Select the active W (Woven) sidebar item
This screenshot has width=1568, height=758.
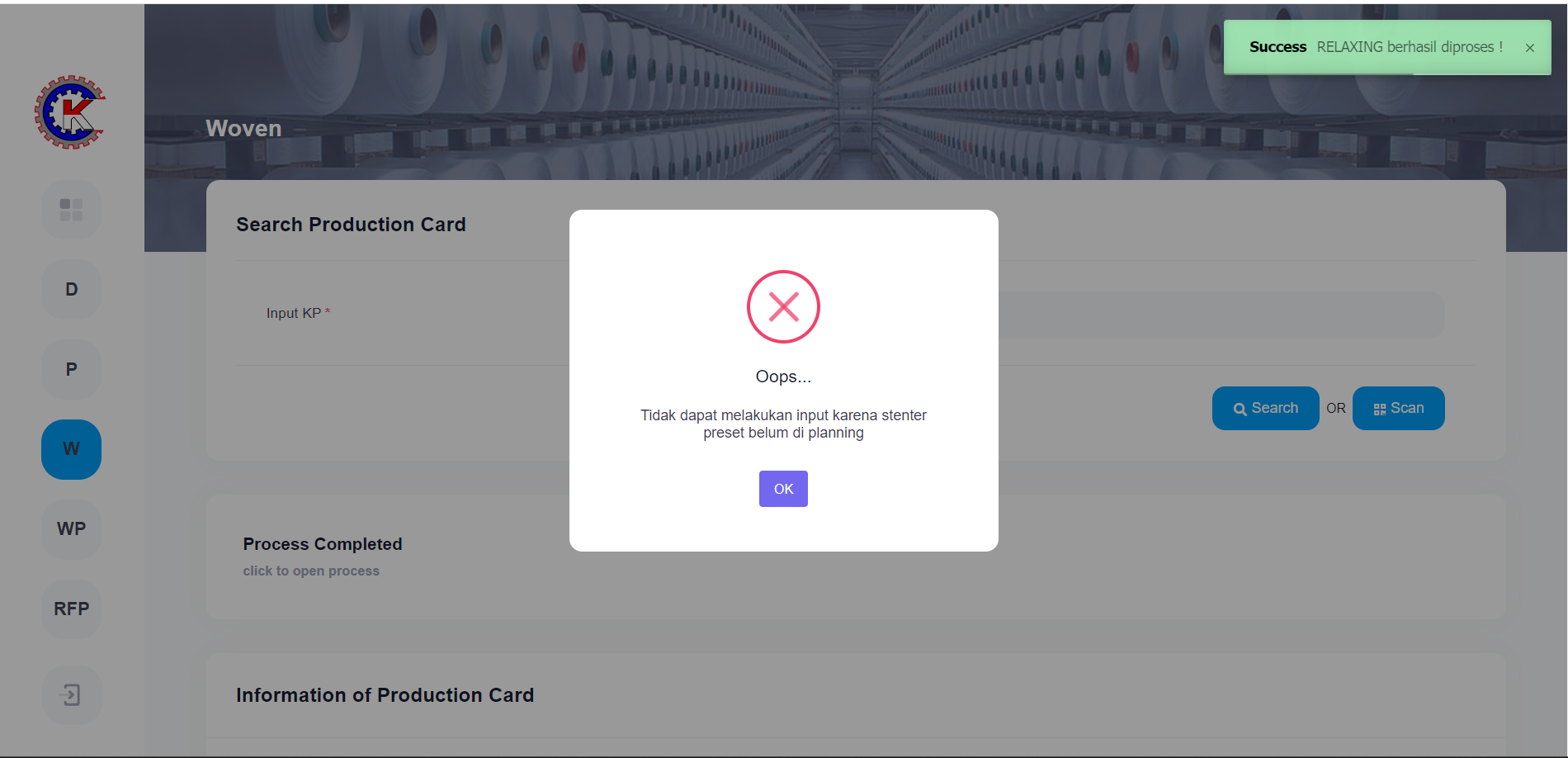(72, 449)
